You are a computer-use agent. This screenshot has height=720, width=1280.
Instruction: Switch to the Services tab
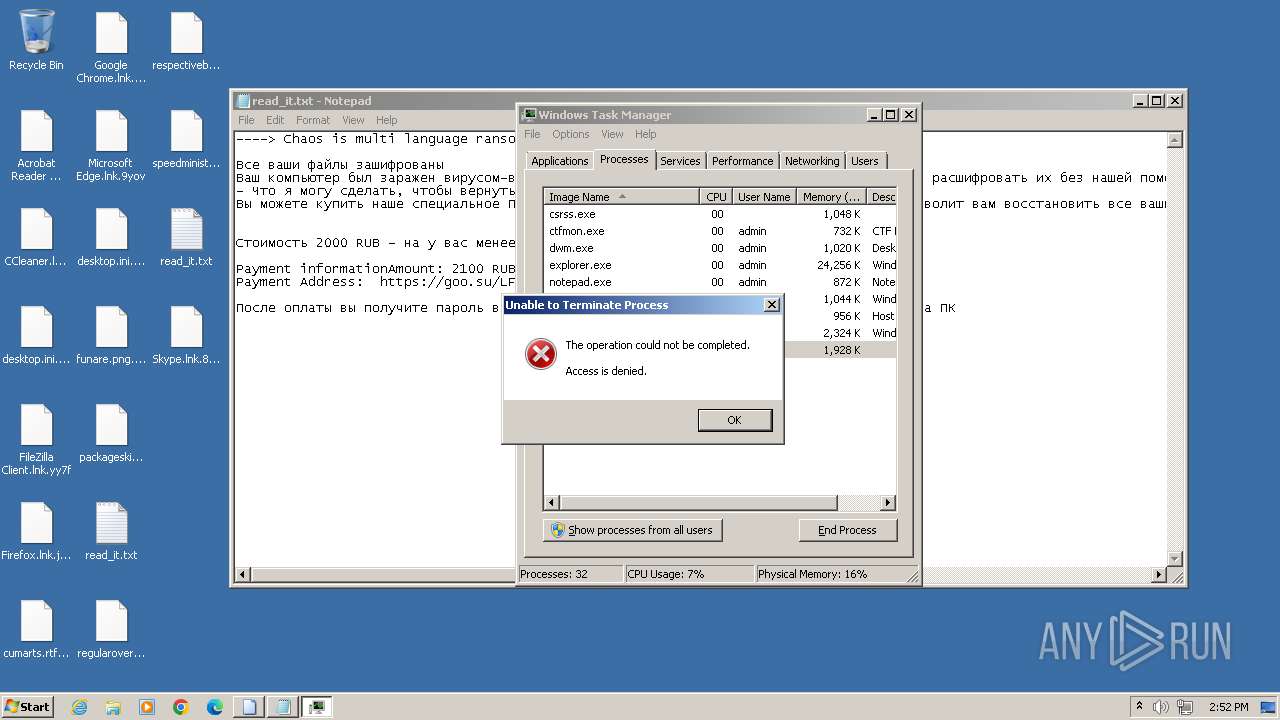(680, 161)
